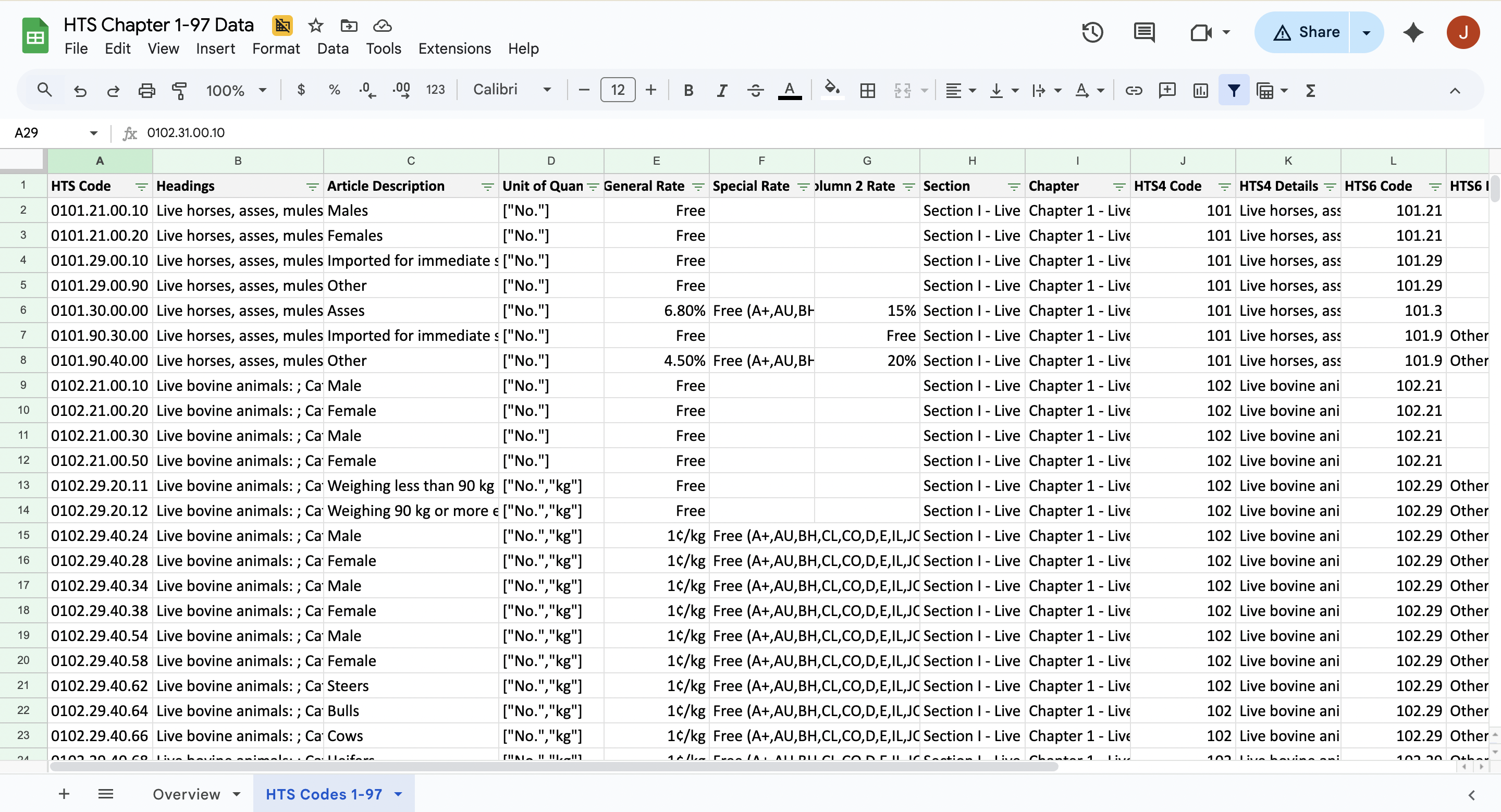The width and height of the screenshot is (1501, 812).
Task: Click the font size input field
Action: tap(617, 90)
